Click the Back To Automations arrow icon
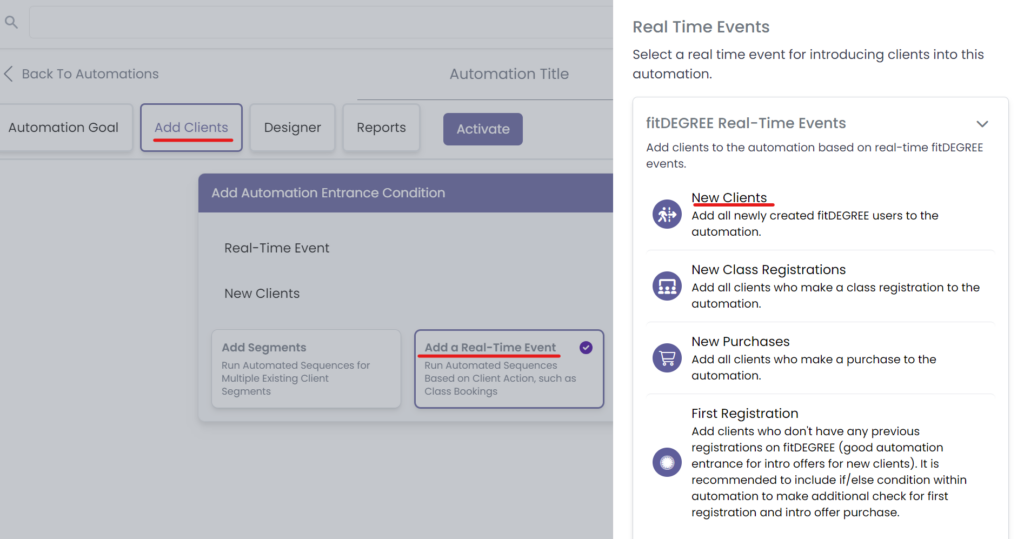The width and height of the screenshot is (1024, 539). tap(9, 74)
